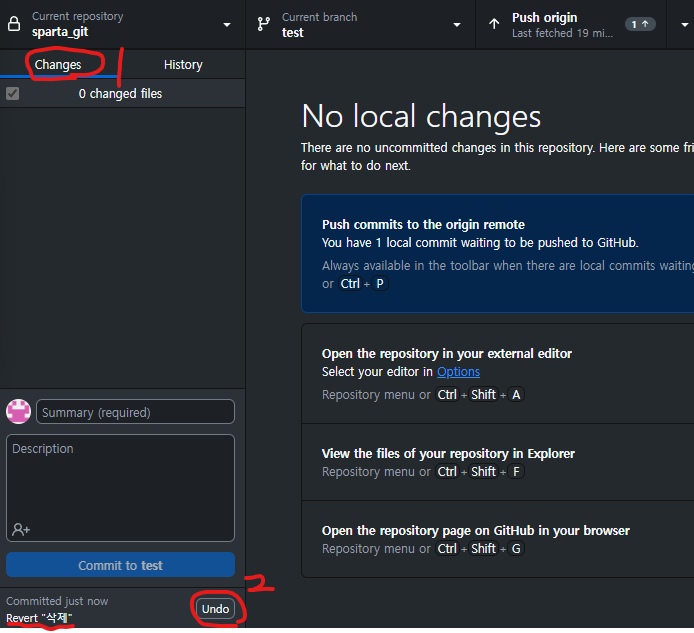Expand the dropdown arrow right of Push origin
Screen dimensions: 694x633
(684, 25)
